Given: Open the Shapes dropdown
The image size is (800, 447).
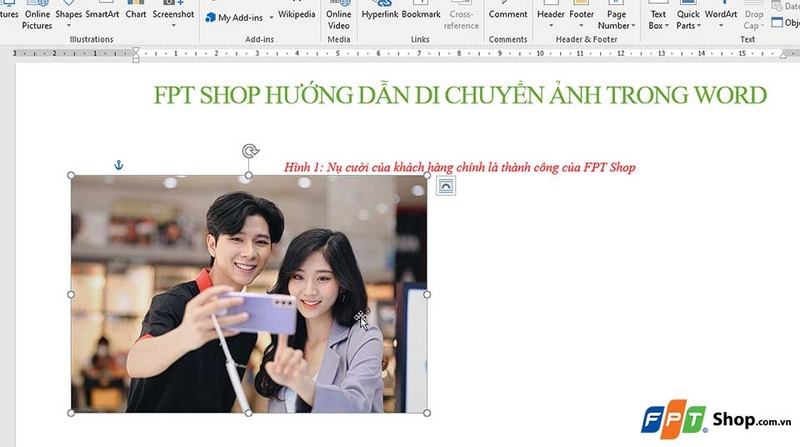Looking at the screenshot, I should pos(68,16).
